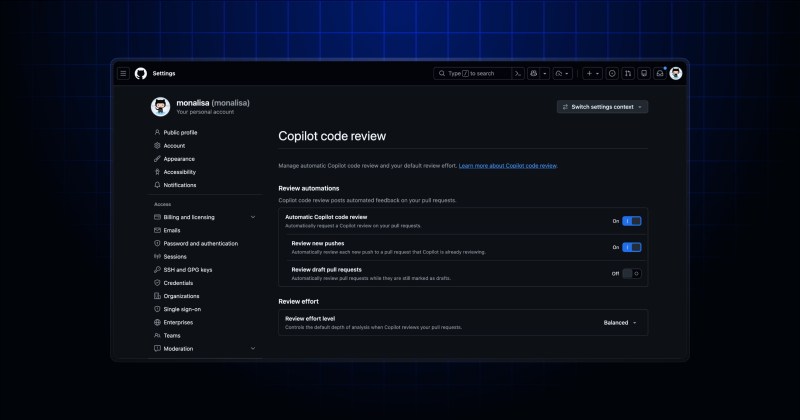800x420 pixels.
Task: Open Password and authentication settings
Action: pos(201,243)
